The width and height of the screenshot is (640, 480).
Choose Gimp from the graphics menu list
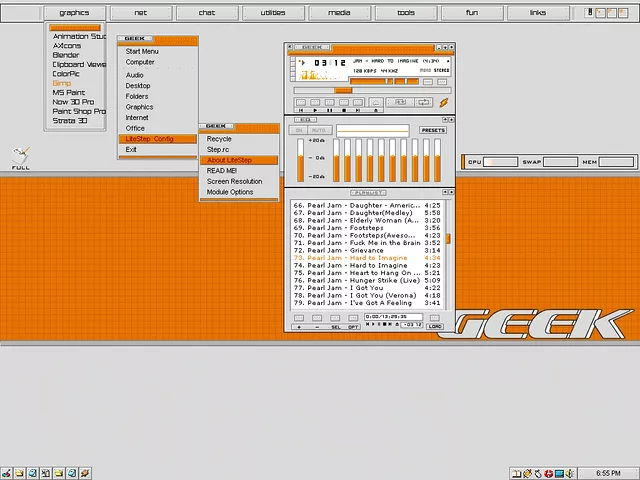62,83
